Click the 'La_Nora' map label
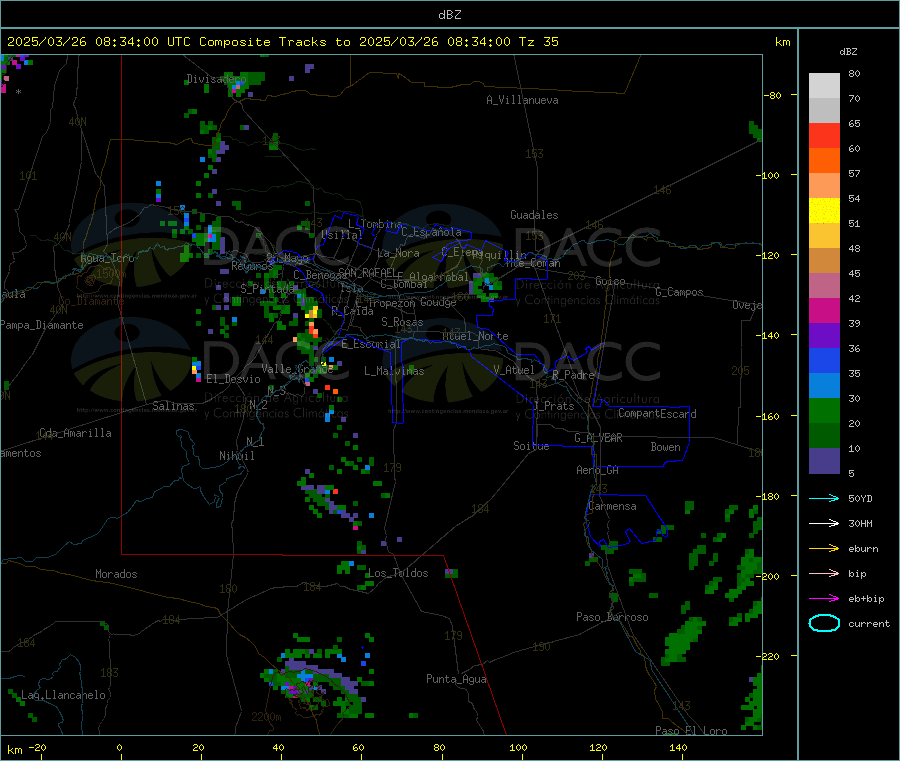 pyautogui.click(x=398, y=253)
